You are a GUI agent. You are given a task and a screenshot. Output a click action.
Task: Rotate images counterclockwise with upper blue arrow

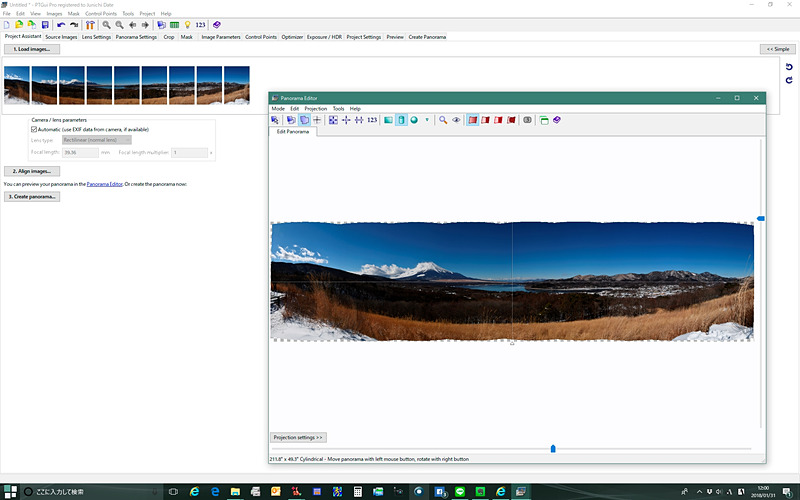click(x=789, y=67)
